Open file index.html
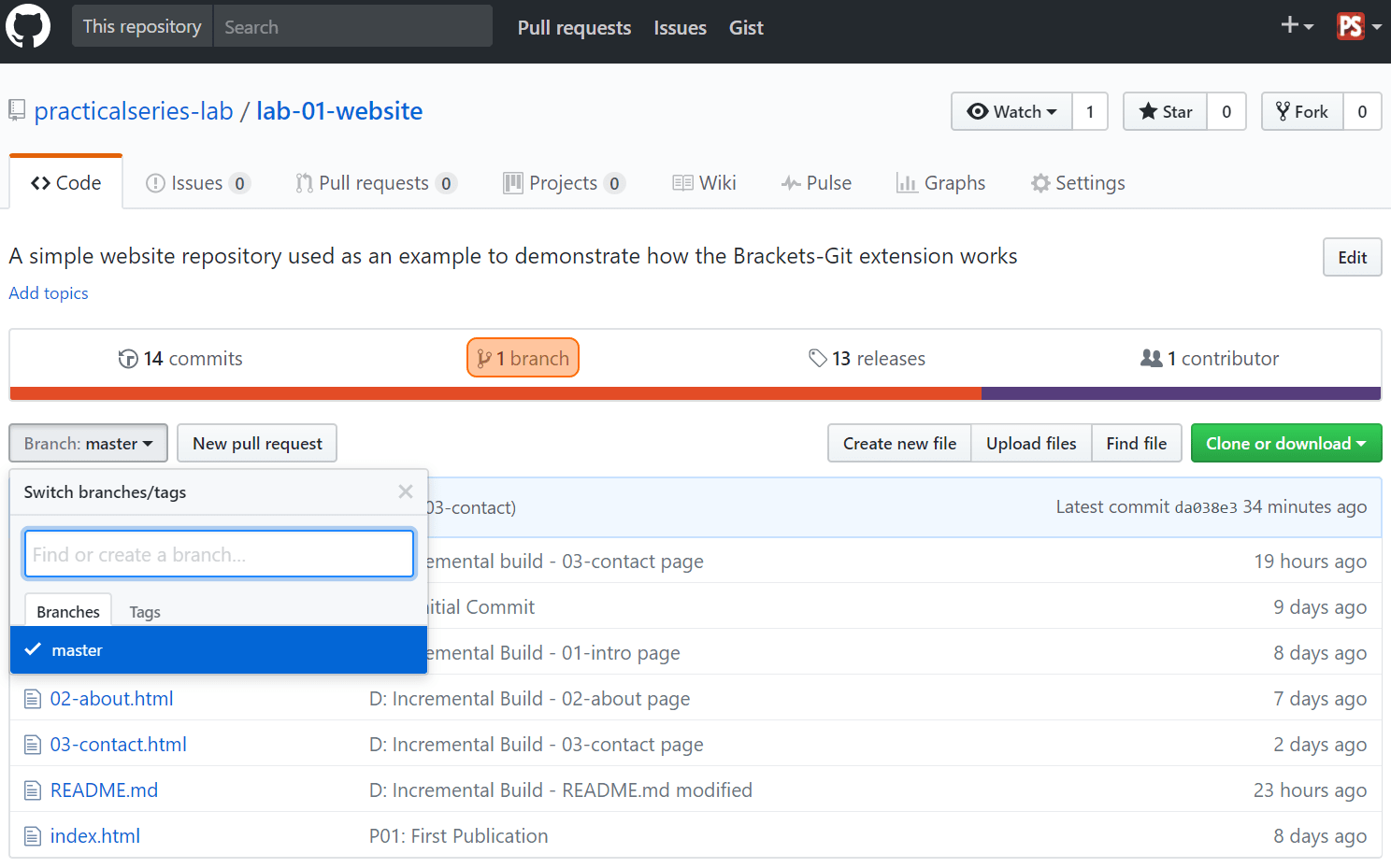The image size is (1391, 868). tap(95, 835)
